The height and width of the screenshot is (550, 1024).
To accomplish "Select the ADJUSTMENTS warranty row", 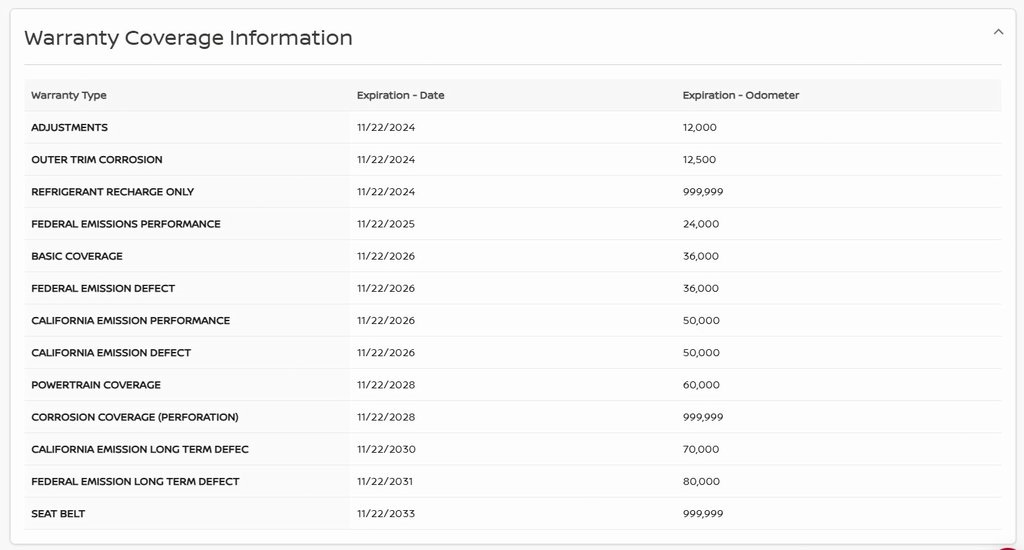I will point(69,128).
